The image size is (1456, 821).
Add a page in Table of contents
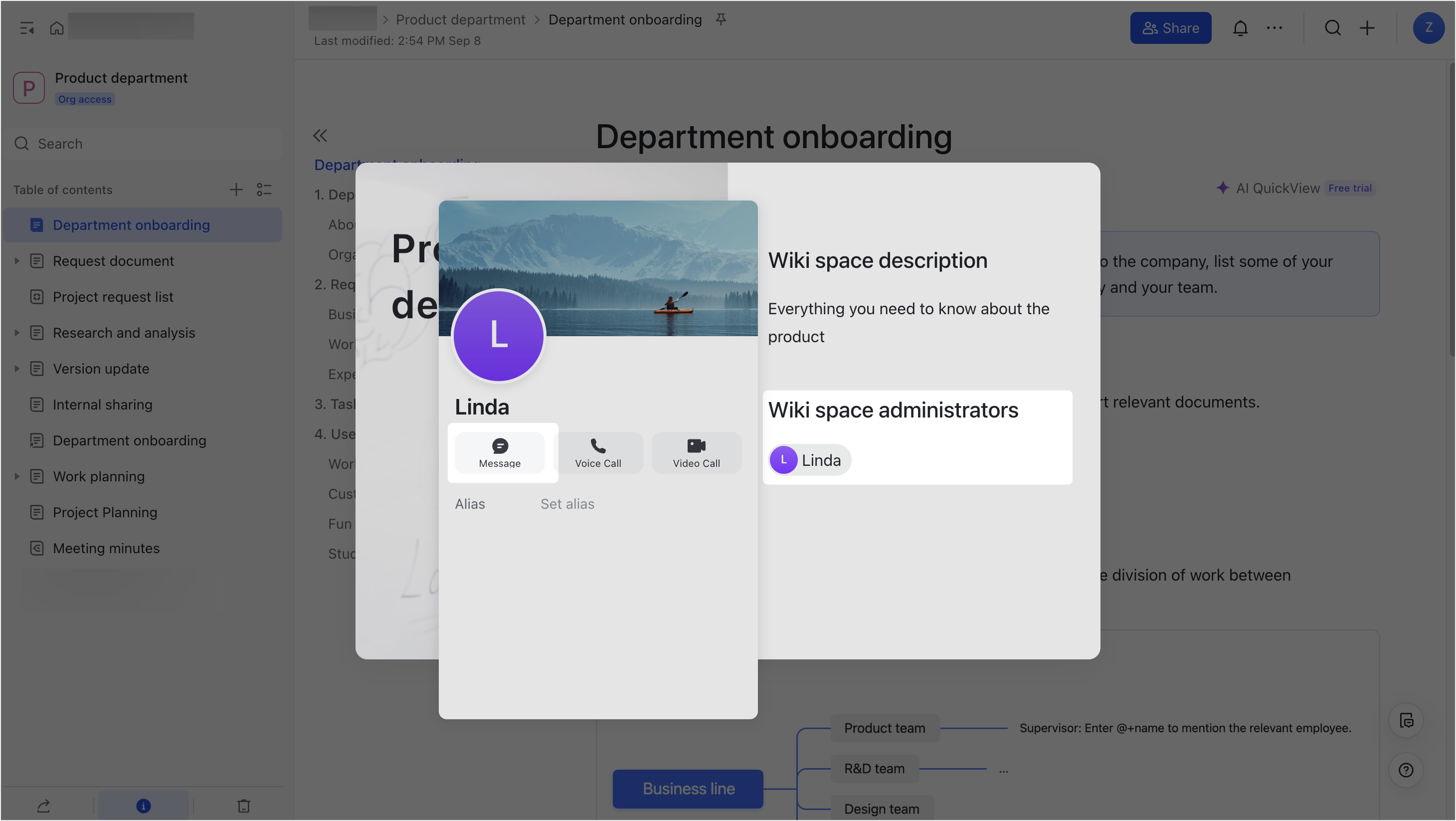(x=236, y=190)
